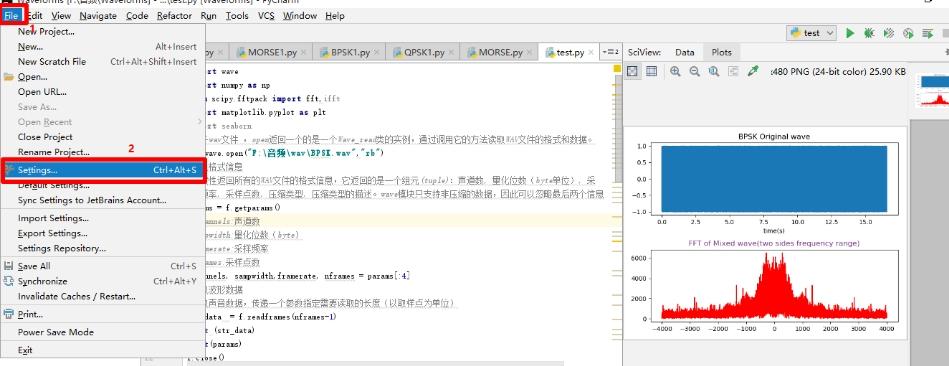Image resolution: width=949 pixels, height=366 pixels.
Task: Show grid icon in SciView toolbar
Action: 651,71
